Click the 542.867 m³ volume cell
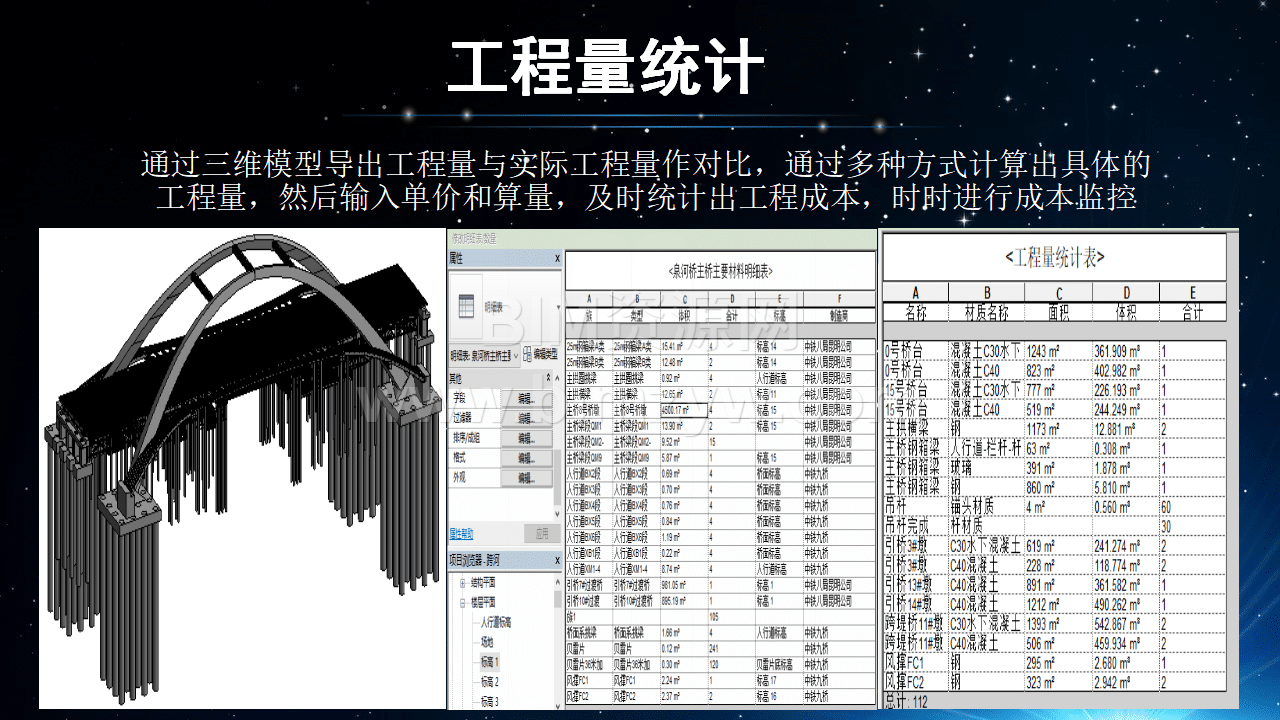1280x720 pixels. (1126, 624)
